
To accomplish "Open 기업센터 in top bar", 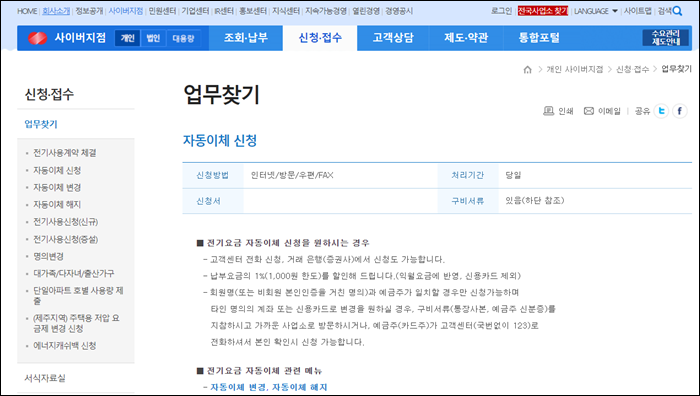I will coord(195,11).
